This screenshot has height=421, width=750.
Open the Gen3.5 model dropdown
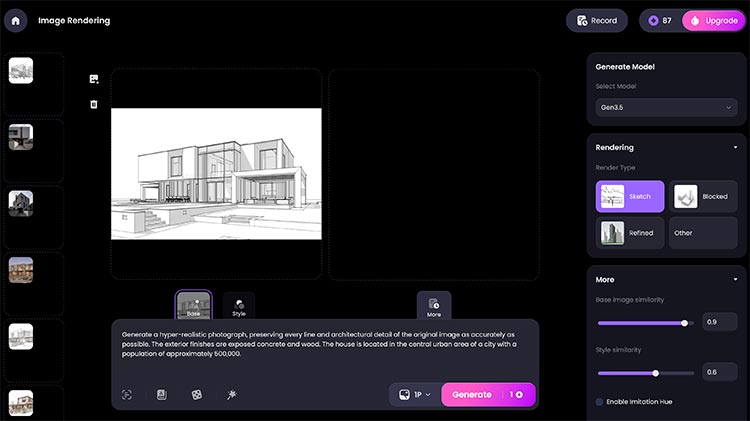(x=666, y=108)
